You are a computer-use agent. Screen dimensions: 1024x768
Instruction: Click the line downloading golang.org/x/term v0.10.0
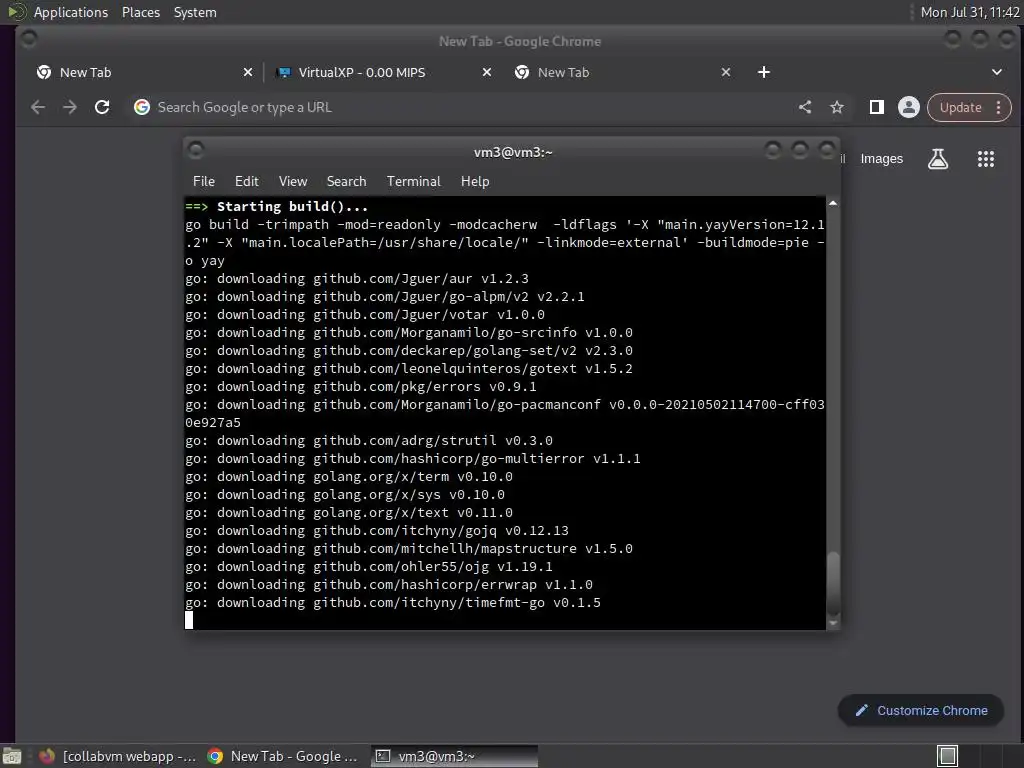click(349, 477)
